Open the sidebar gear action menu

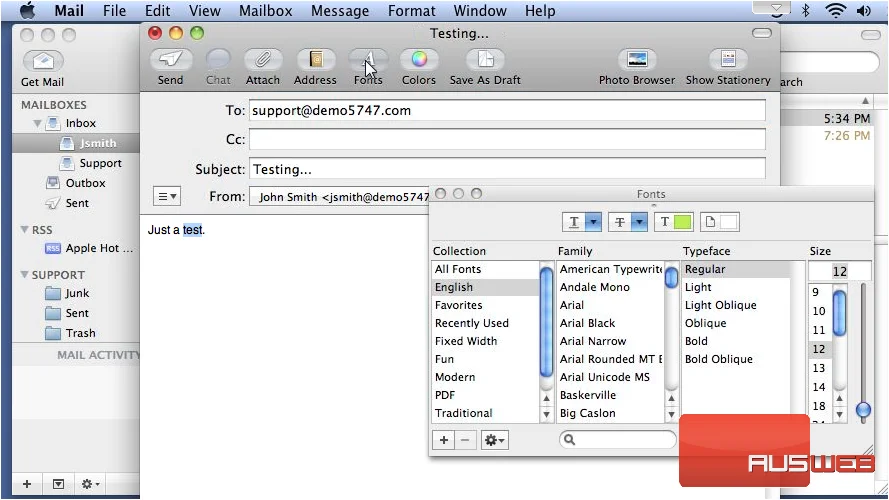coord(90,484)
